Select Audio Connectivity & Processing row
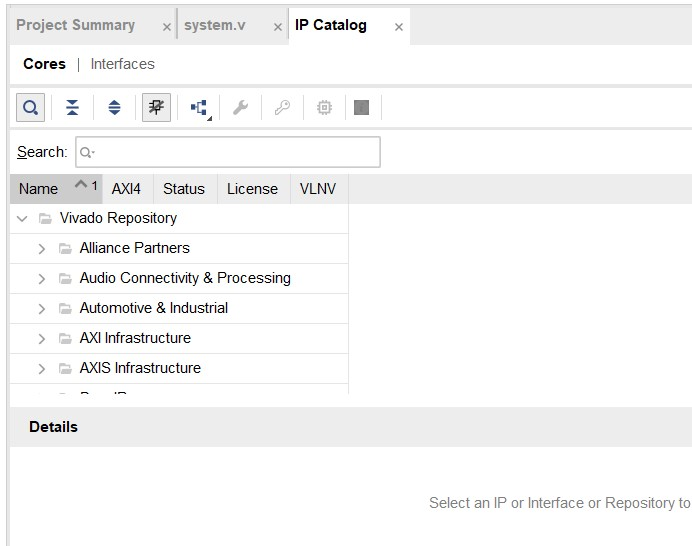The width and height of the screenshot is (692, 546). click(x=179, y=279)
